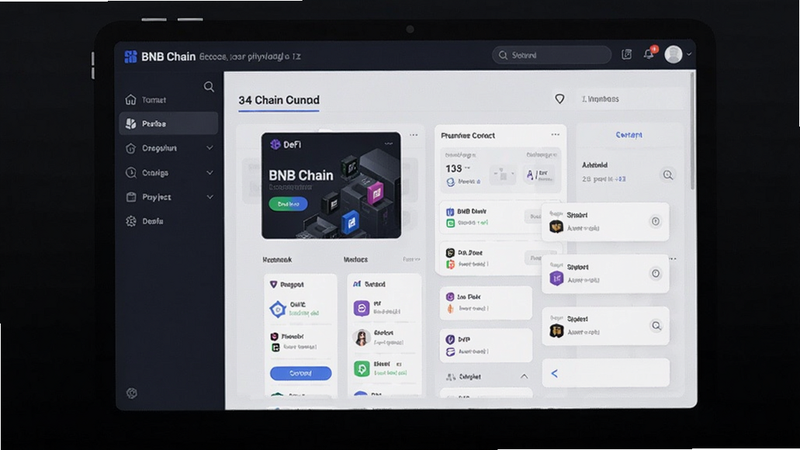Expand the chevron beside the clock sidebar item
The height and width of the screenshot is (450, 800).
point(210,172)
